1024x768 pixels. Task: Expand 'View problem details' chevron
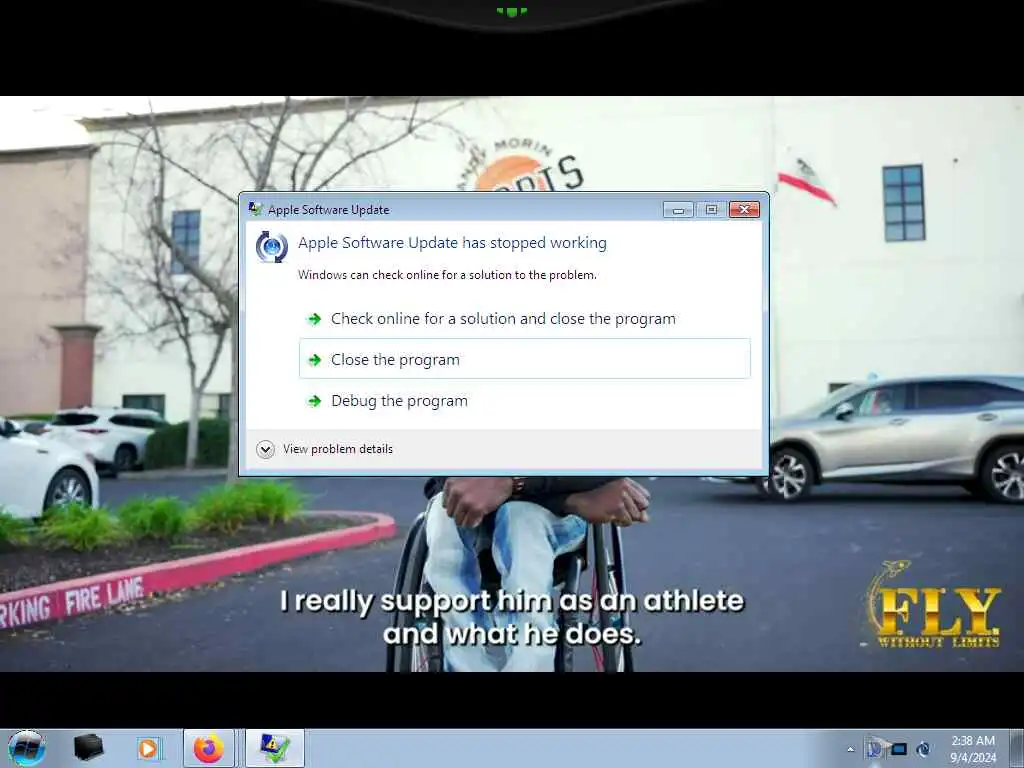coord(265,449)
